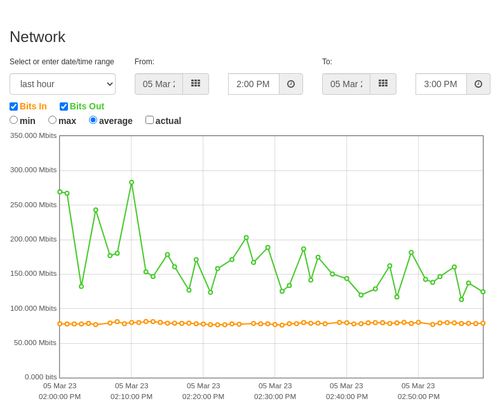Enable the actual checkbox

click(150, 120)
